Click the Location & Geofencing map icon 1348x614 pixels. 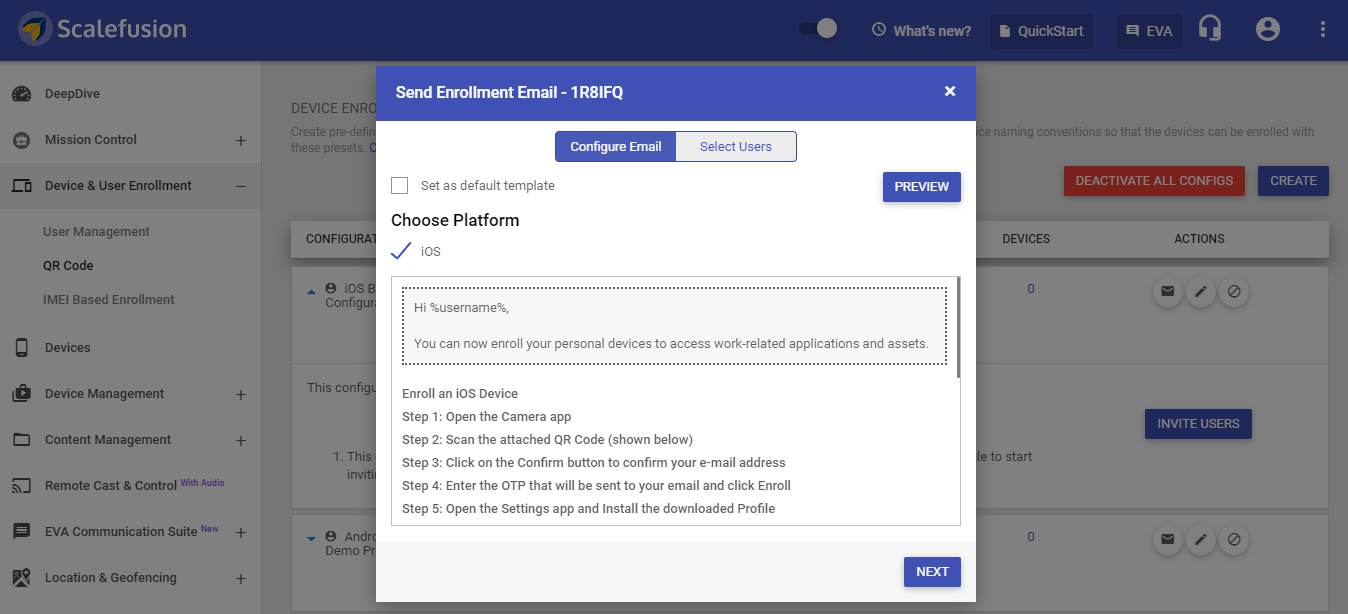pos(21,578)
